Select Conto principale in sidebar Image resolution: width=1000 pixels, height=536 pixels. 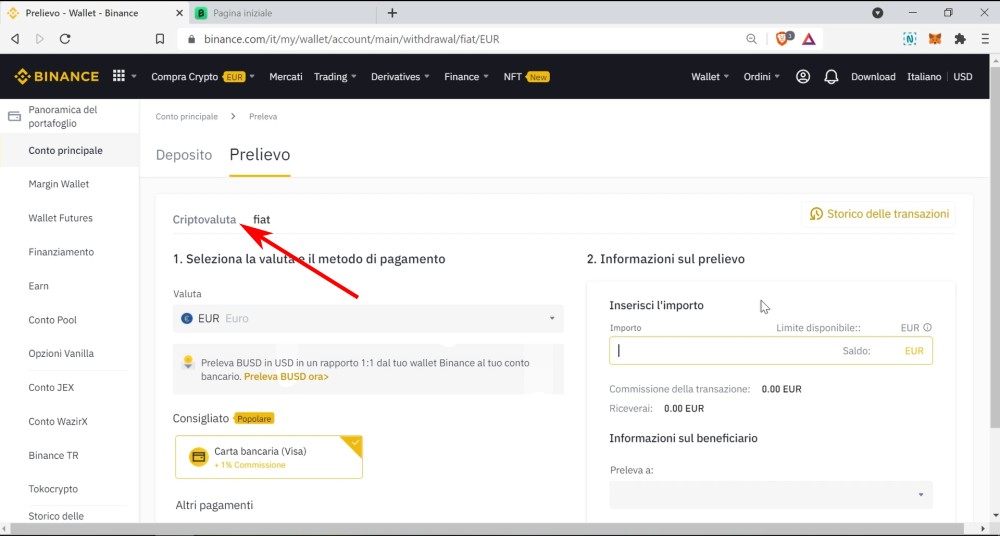point(66,151)
